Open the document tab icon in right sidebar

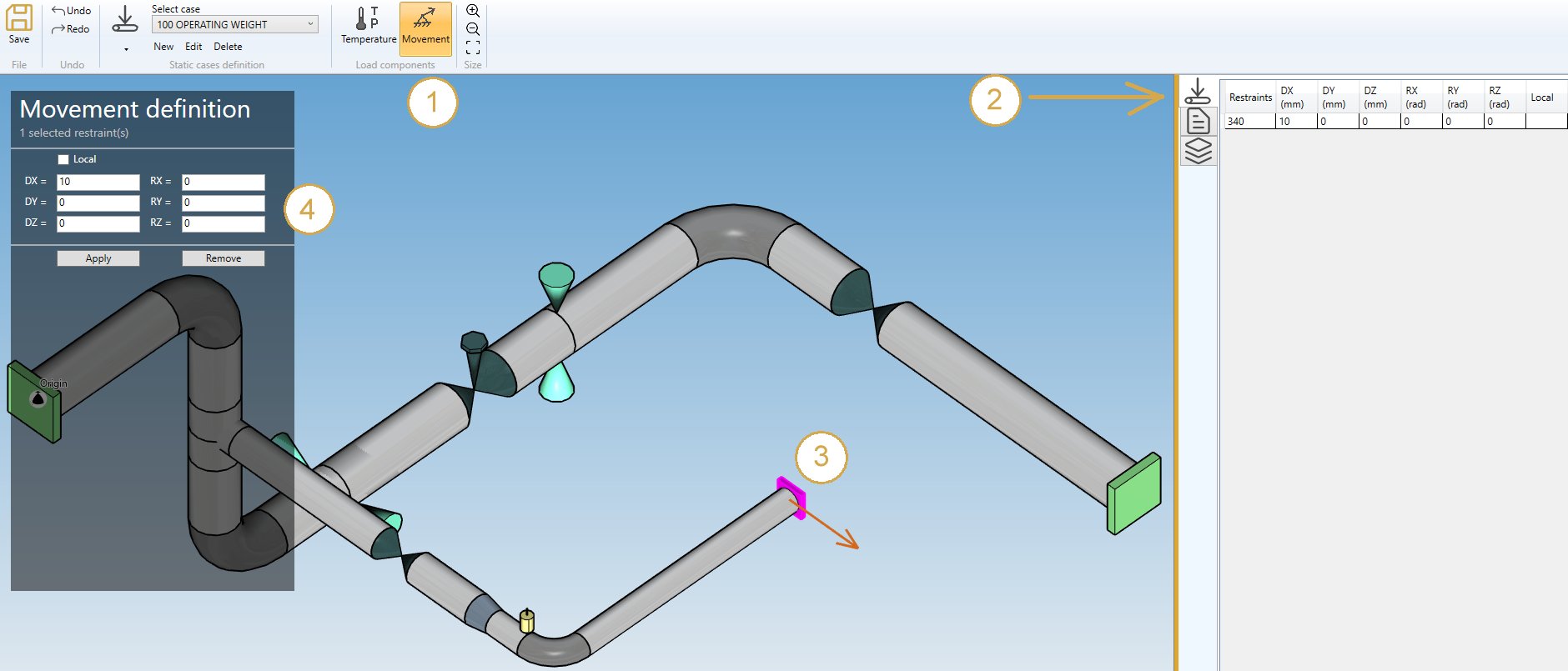coord(1198,121)
